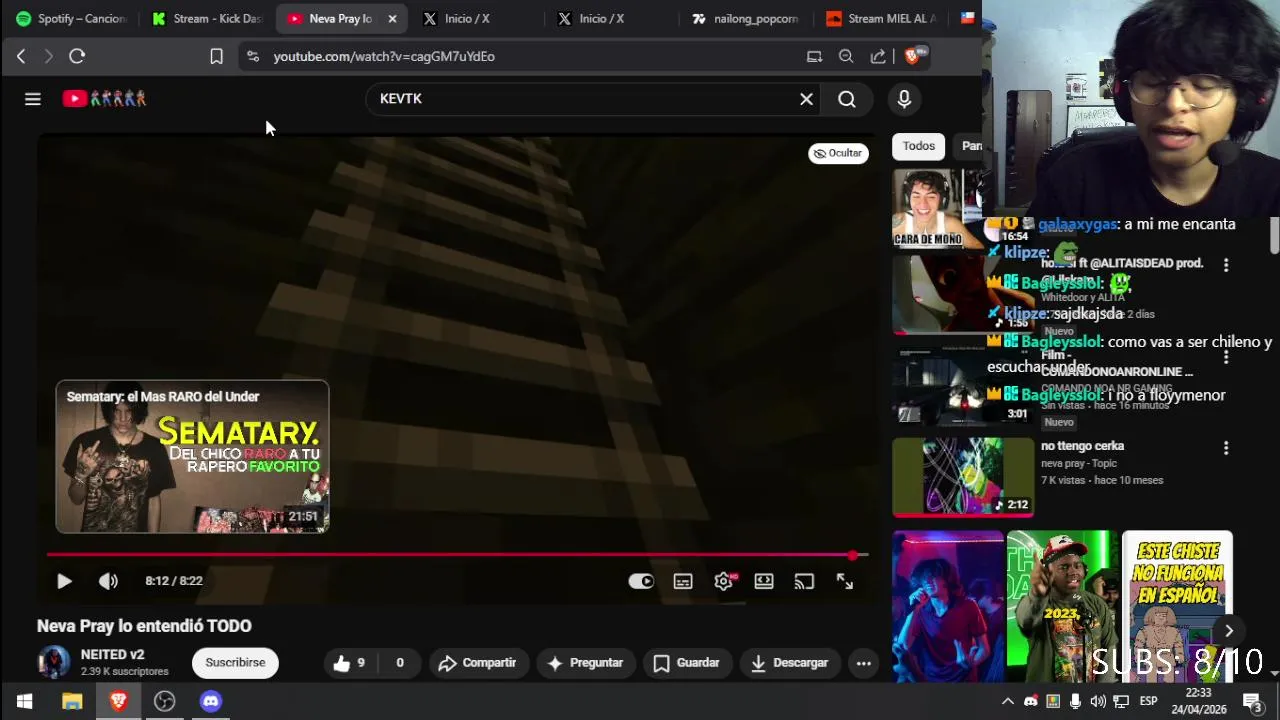View site information for youtube.com
The width and height of the screenshot is (1280, 720).
click(x=253, y=57)
